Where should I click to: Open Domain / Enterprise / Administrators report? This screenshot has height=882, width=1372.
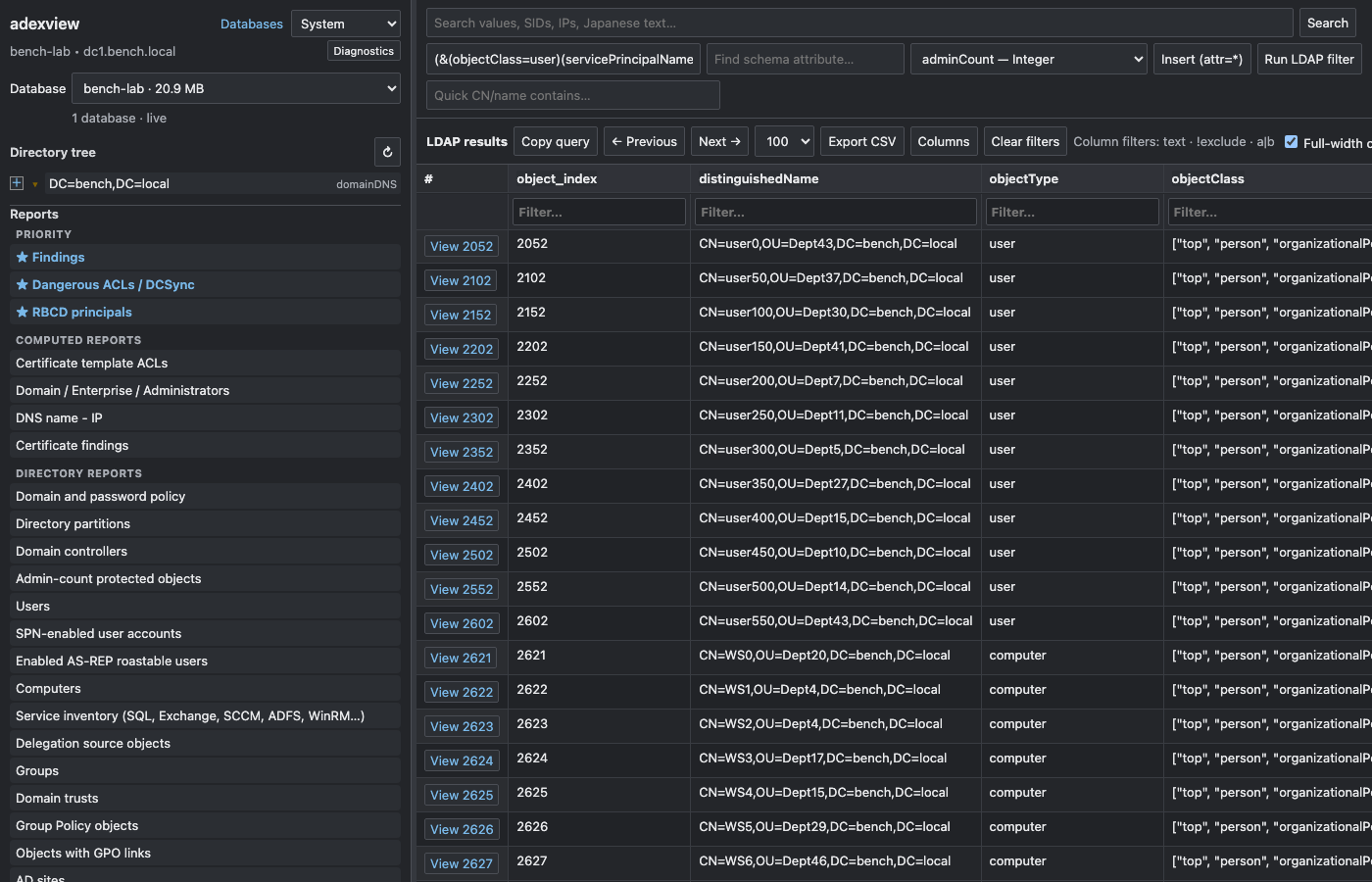tap(205, 390)
